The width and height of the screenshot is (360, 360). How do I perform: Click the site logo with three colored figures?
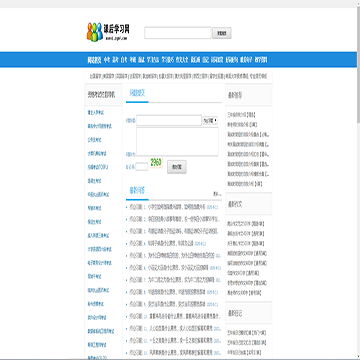[x=108, y=32]
